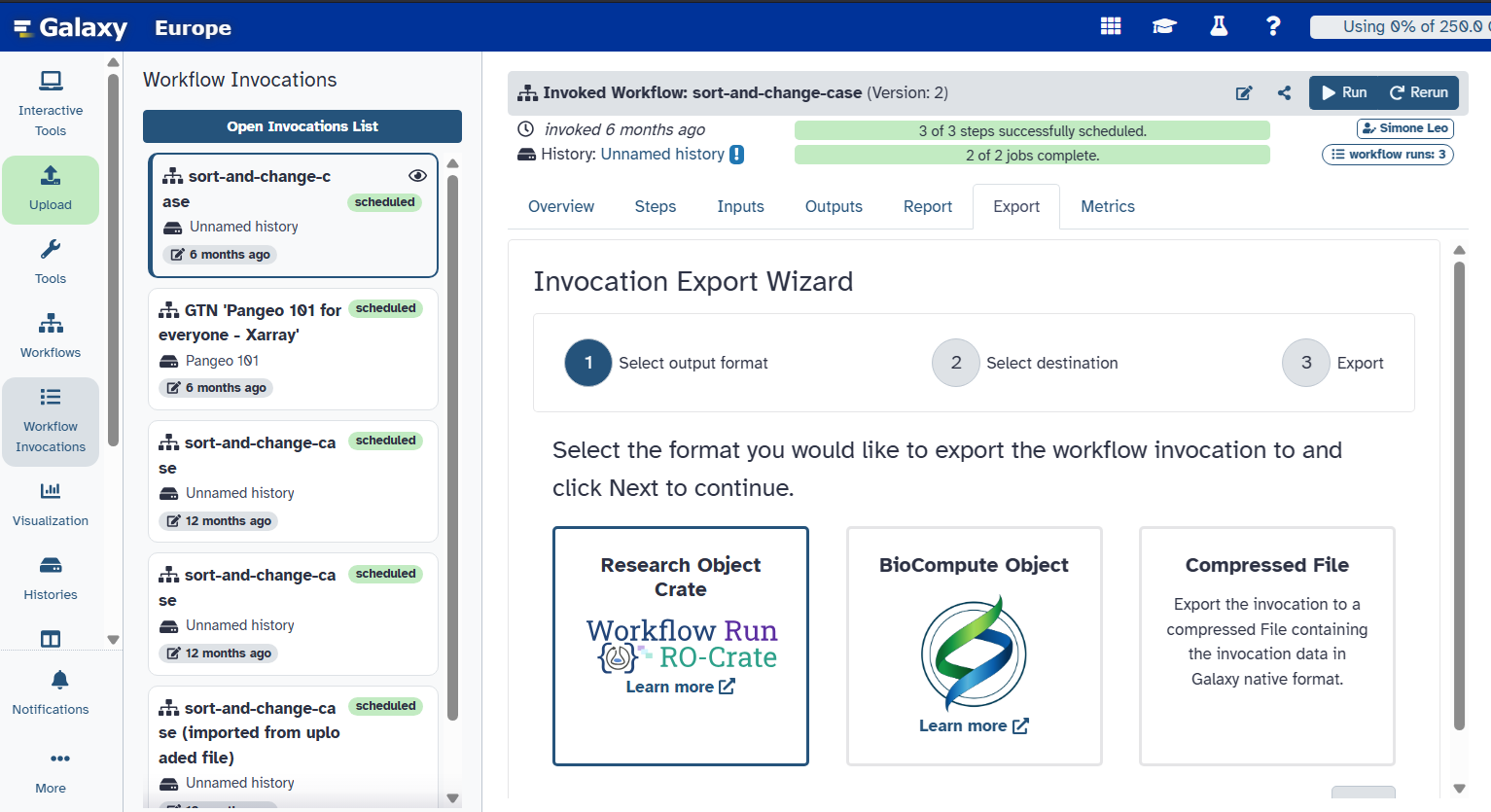Click the interactive tools flask icon
Viewport: 1491px width, 812px height.
coord(1219,26)
